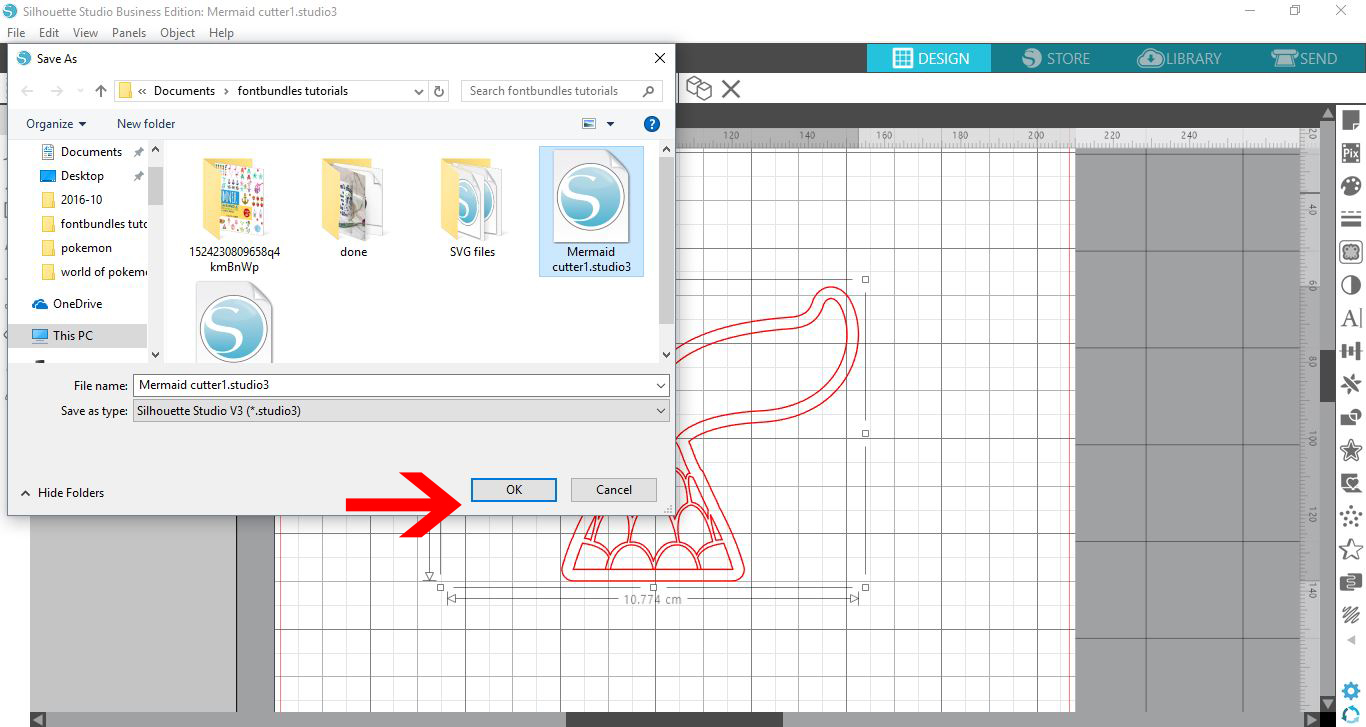Go up one folder level
Viewport: 1366px width, 727px height.
(x=100, y=91)
